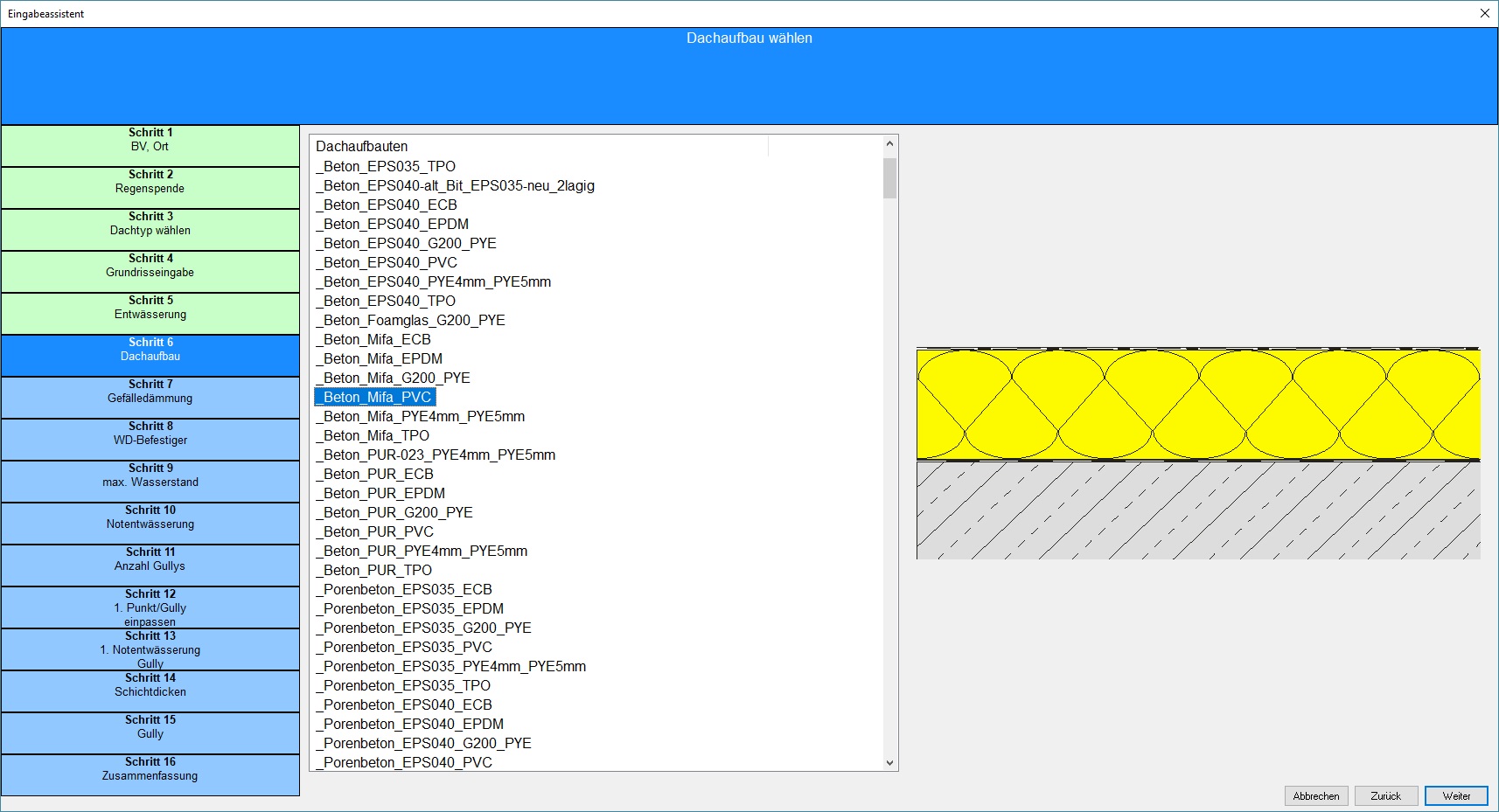Viewport: 1499px width, 812px height.
Task: Click Weiter to proceed to next step
Action: (x=1456, y=795)
